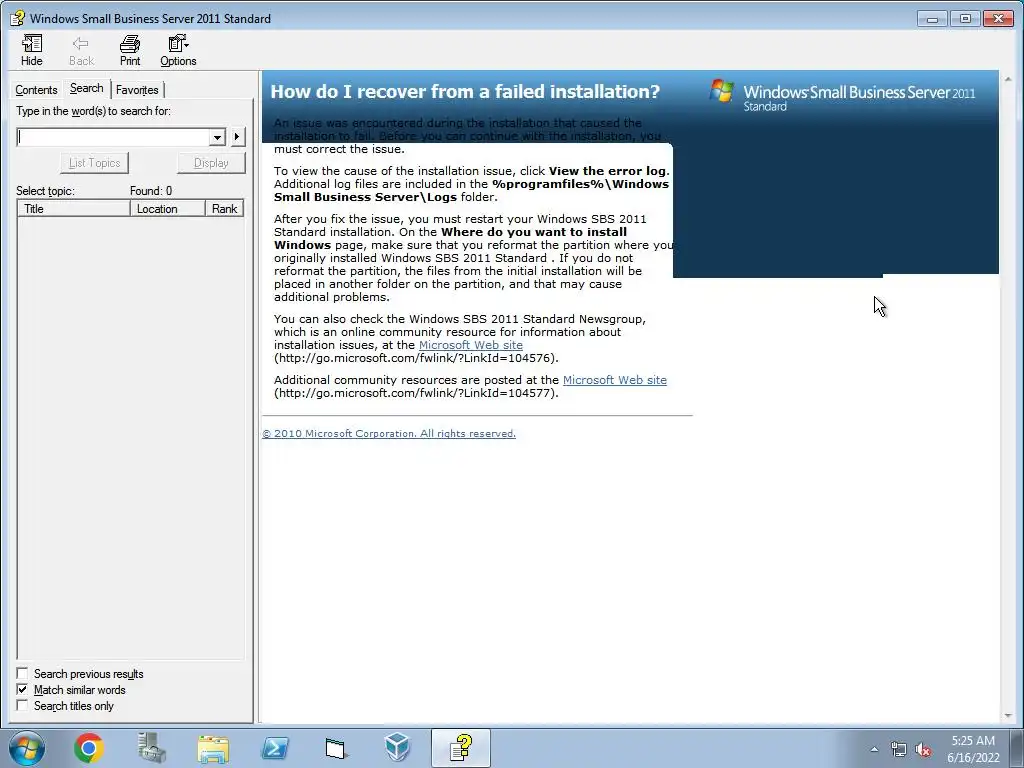Launch Google Chrome from taskbar
The image size is (1024, 768).
89,748
